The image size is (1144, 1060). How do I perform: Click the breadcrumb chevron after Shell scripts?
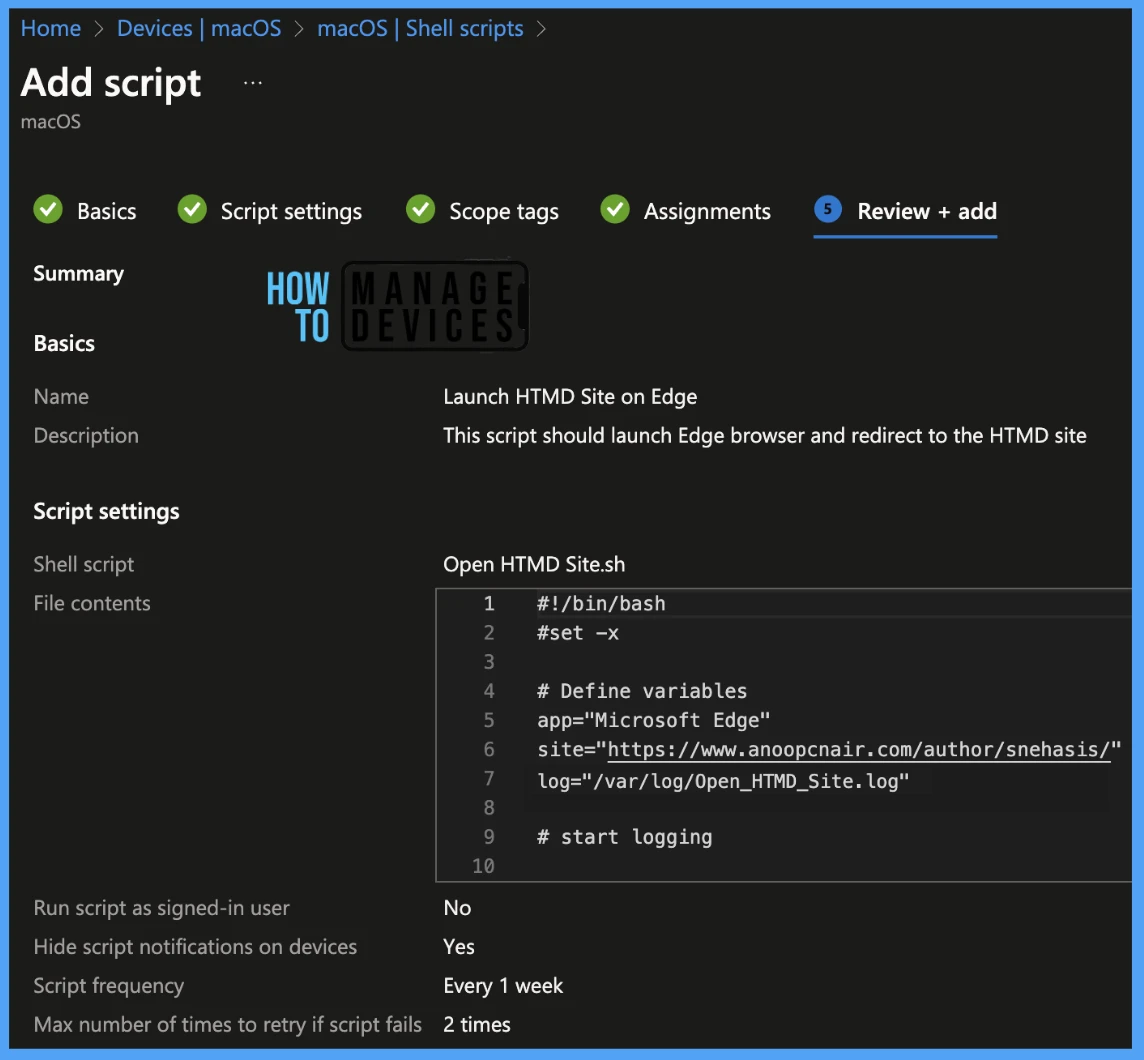[541, 29]
